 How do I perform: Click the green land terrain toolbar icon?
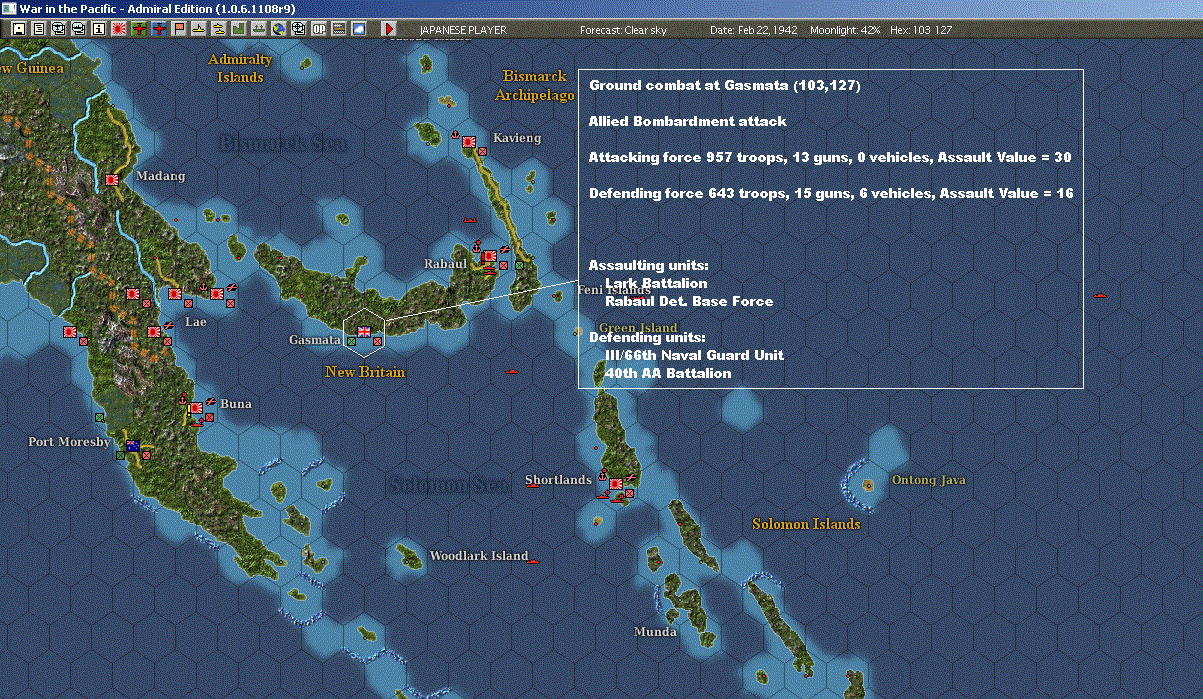[x=239, y=29]
